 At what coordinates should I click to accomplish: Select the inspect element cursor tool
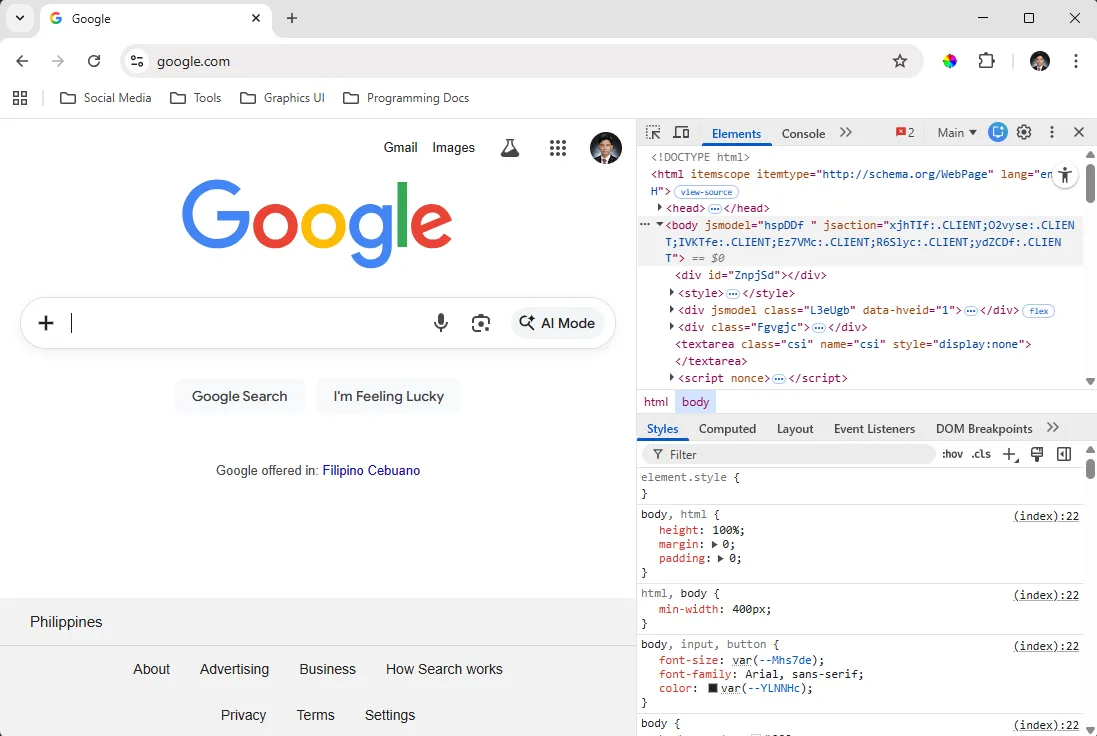[653, 132]
